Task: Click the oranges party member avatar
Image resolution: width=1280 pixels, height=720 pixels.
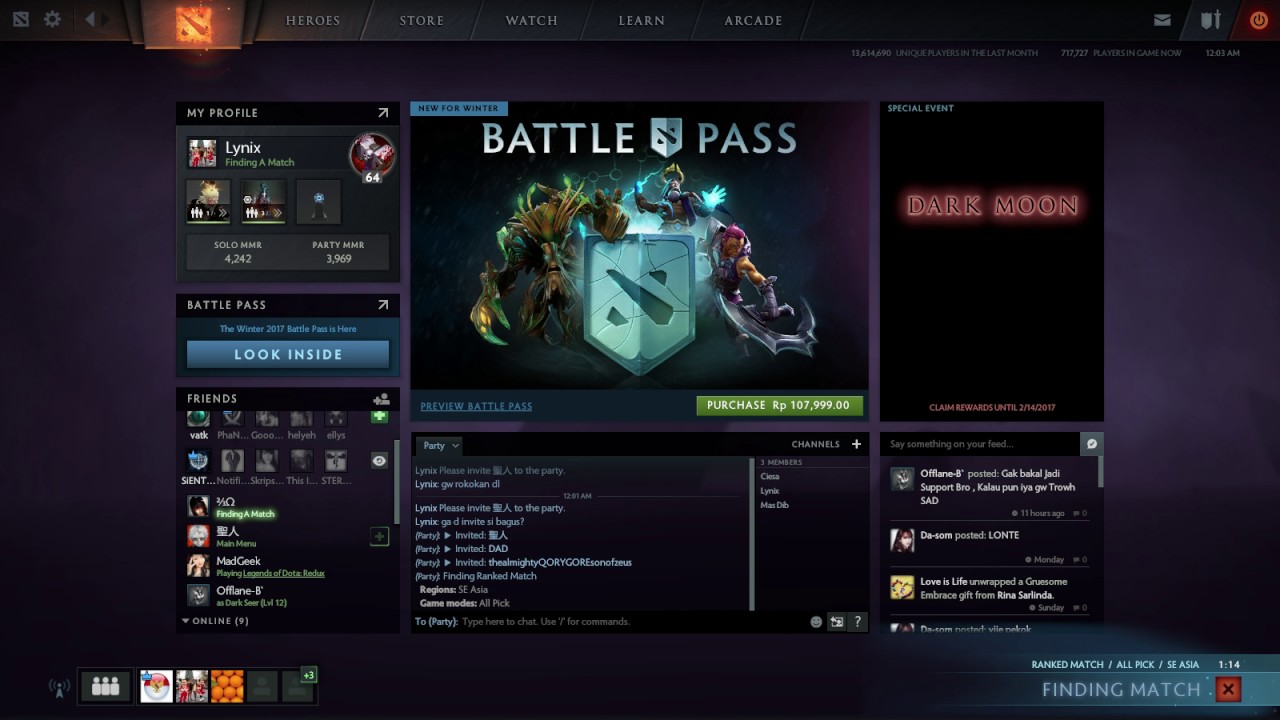Action: [228, 686]
